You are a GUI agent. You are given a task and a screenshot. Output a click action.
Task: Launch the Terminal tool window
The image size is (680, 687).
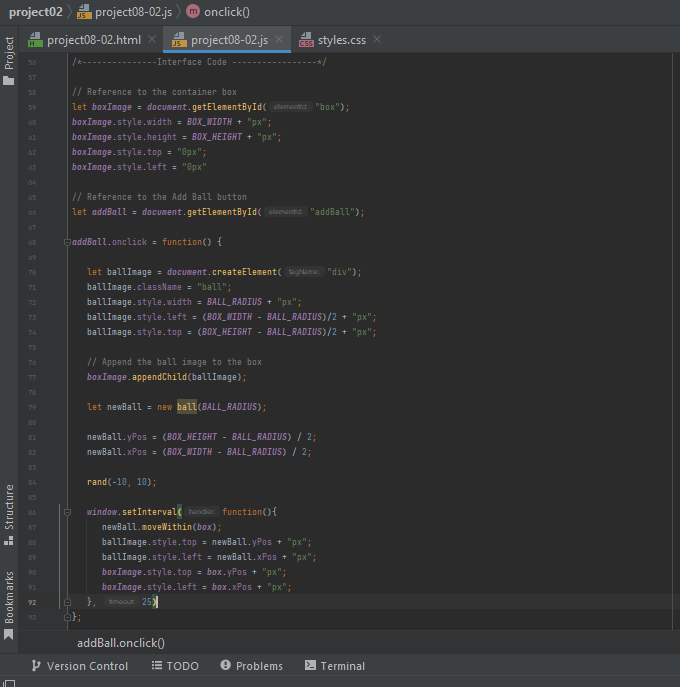[x=335, y=666]
